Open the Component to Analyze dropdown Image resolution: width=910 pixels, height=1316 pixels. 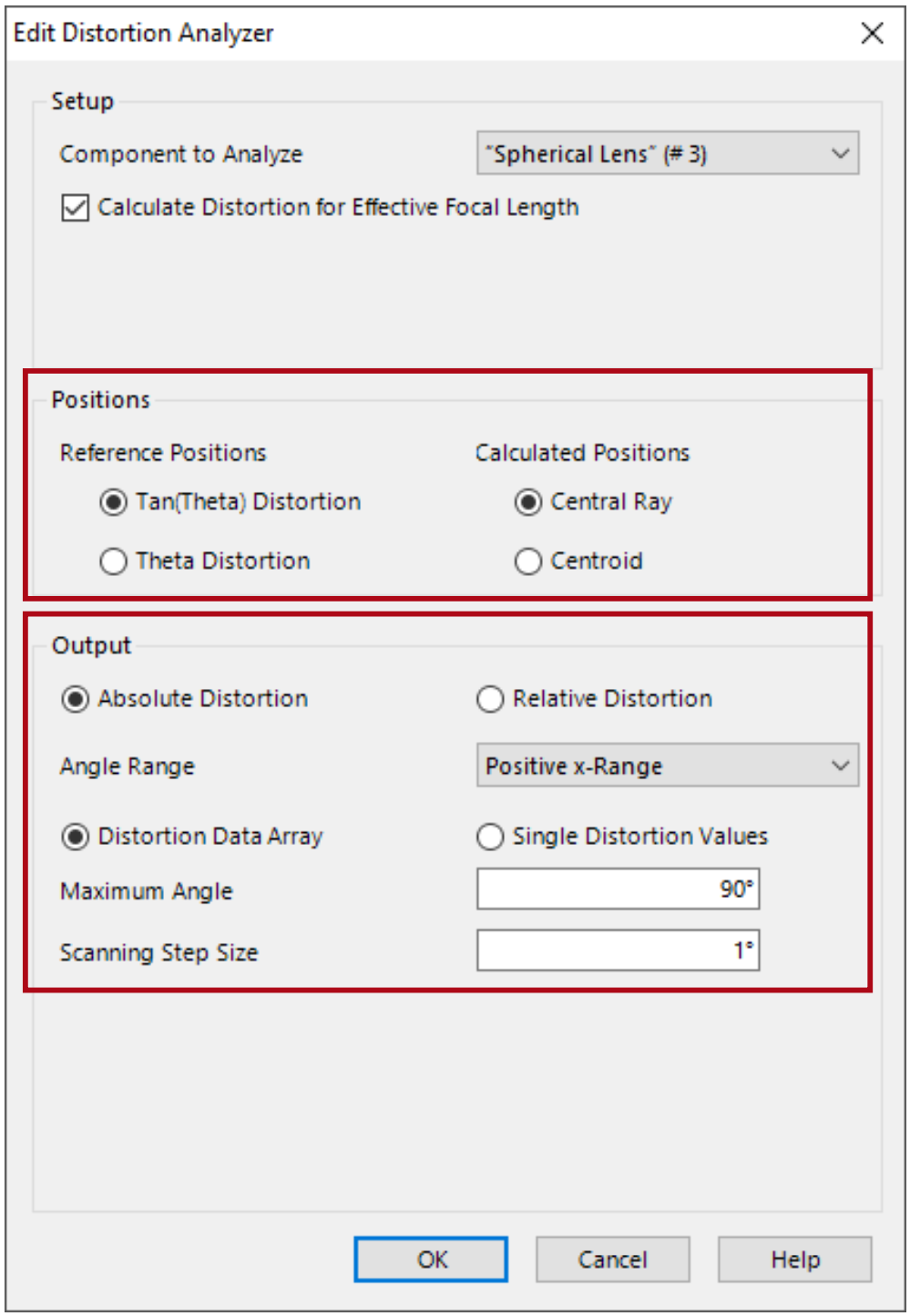click(x=840, y=154)
